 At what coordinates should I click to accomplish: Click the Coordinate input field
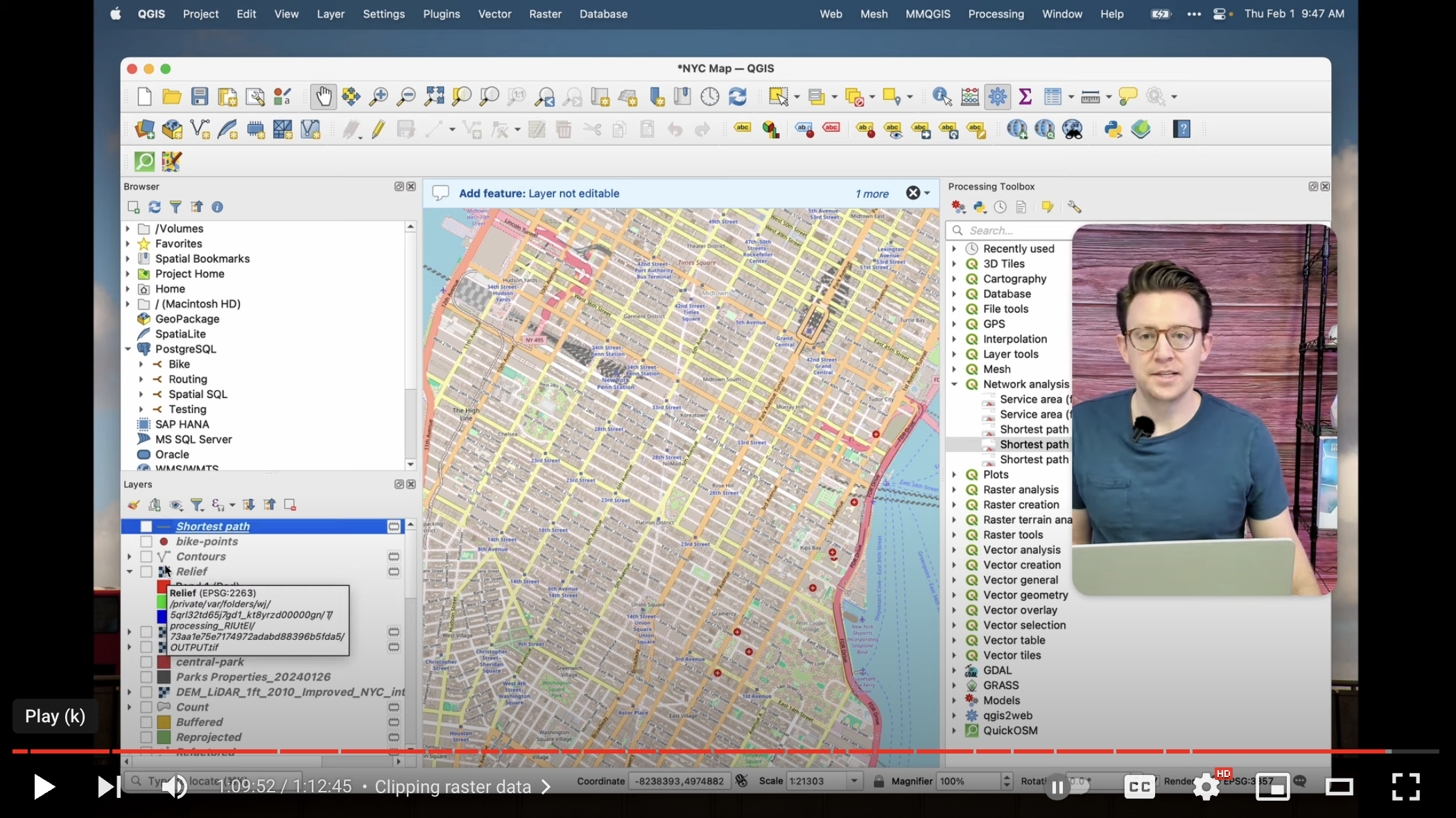[679, 781]
